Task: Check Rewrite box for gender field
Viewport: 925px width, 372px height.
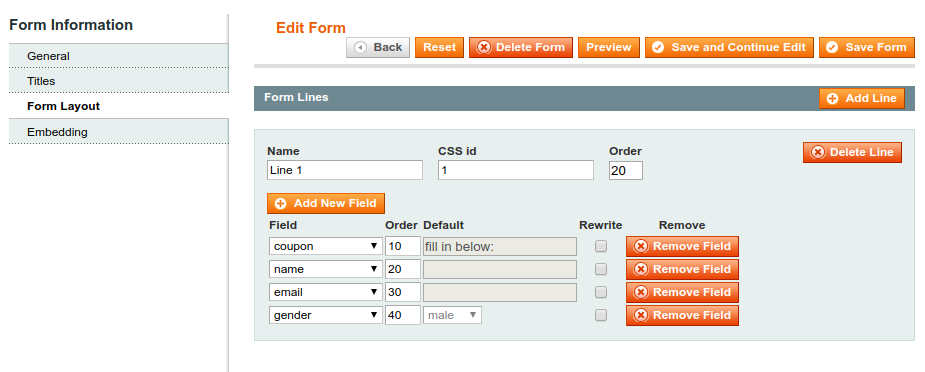Action: (x=601, y=315)
